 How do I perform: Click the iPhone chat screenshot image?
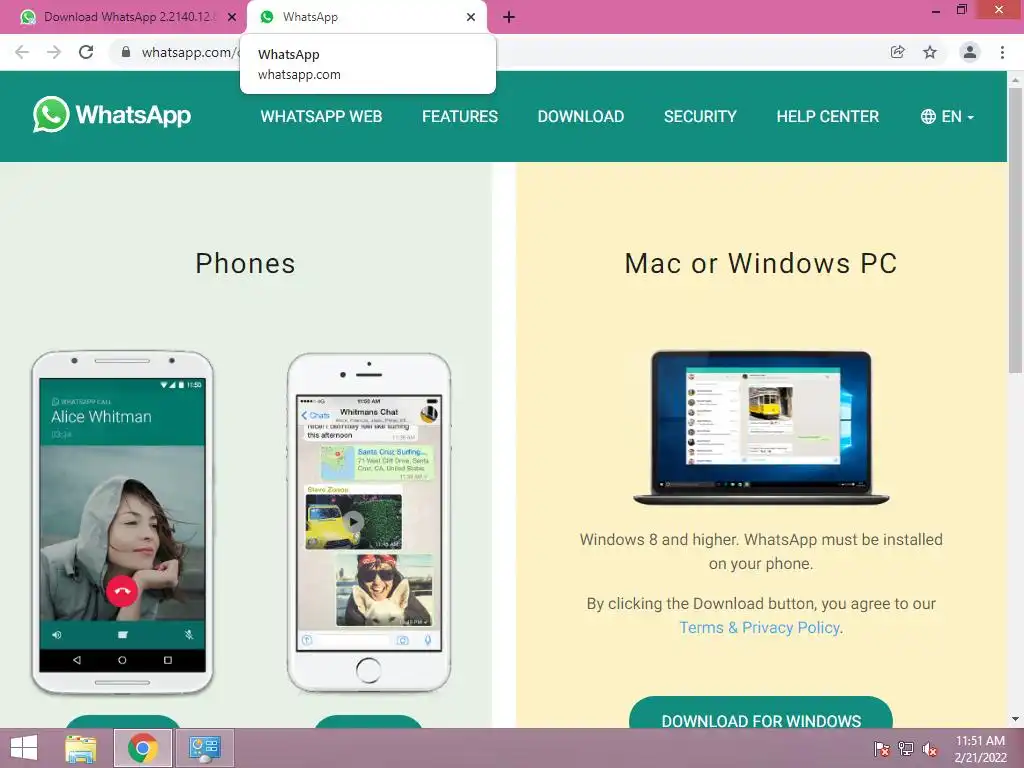click(369, 522)
